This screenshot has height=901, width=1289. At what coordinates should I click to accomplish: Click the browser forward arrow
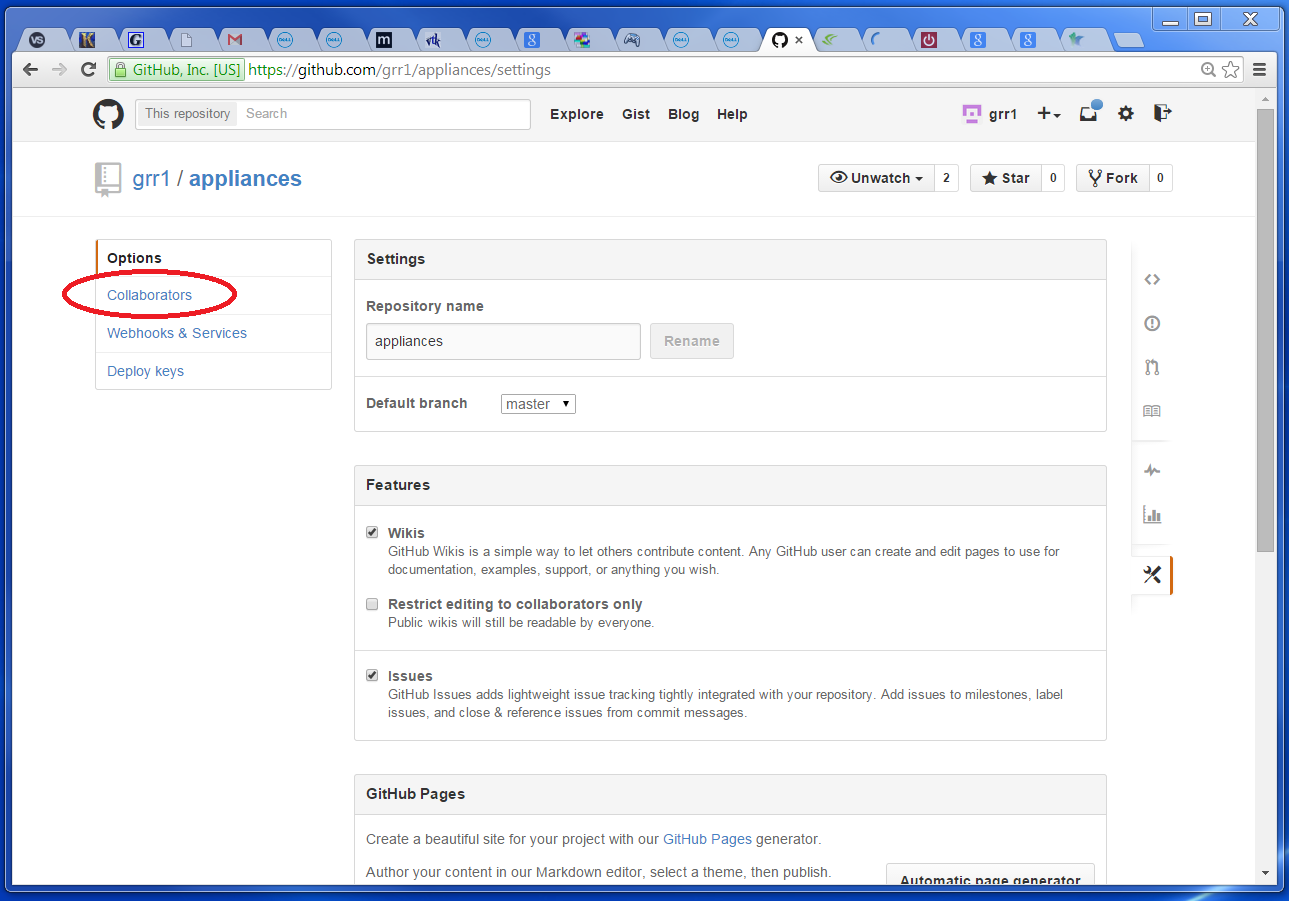pos(59,70)
